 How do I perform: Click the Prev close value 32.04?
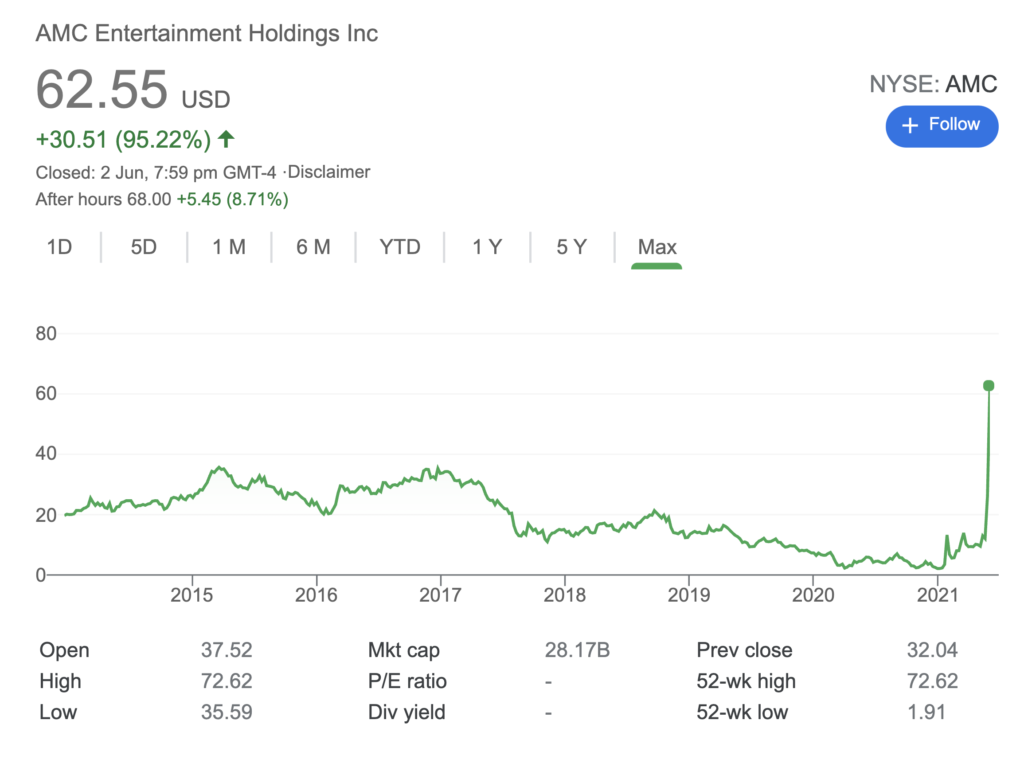click(x=932, y=650)
